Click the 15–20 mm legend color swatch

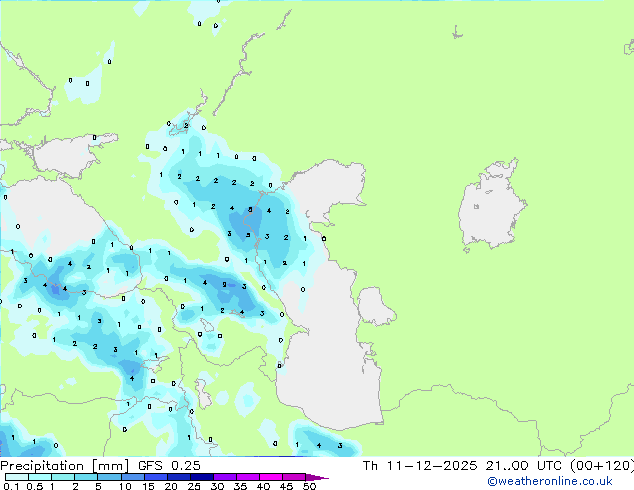click(x=156, y=477)
